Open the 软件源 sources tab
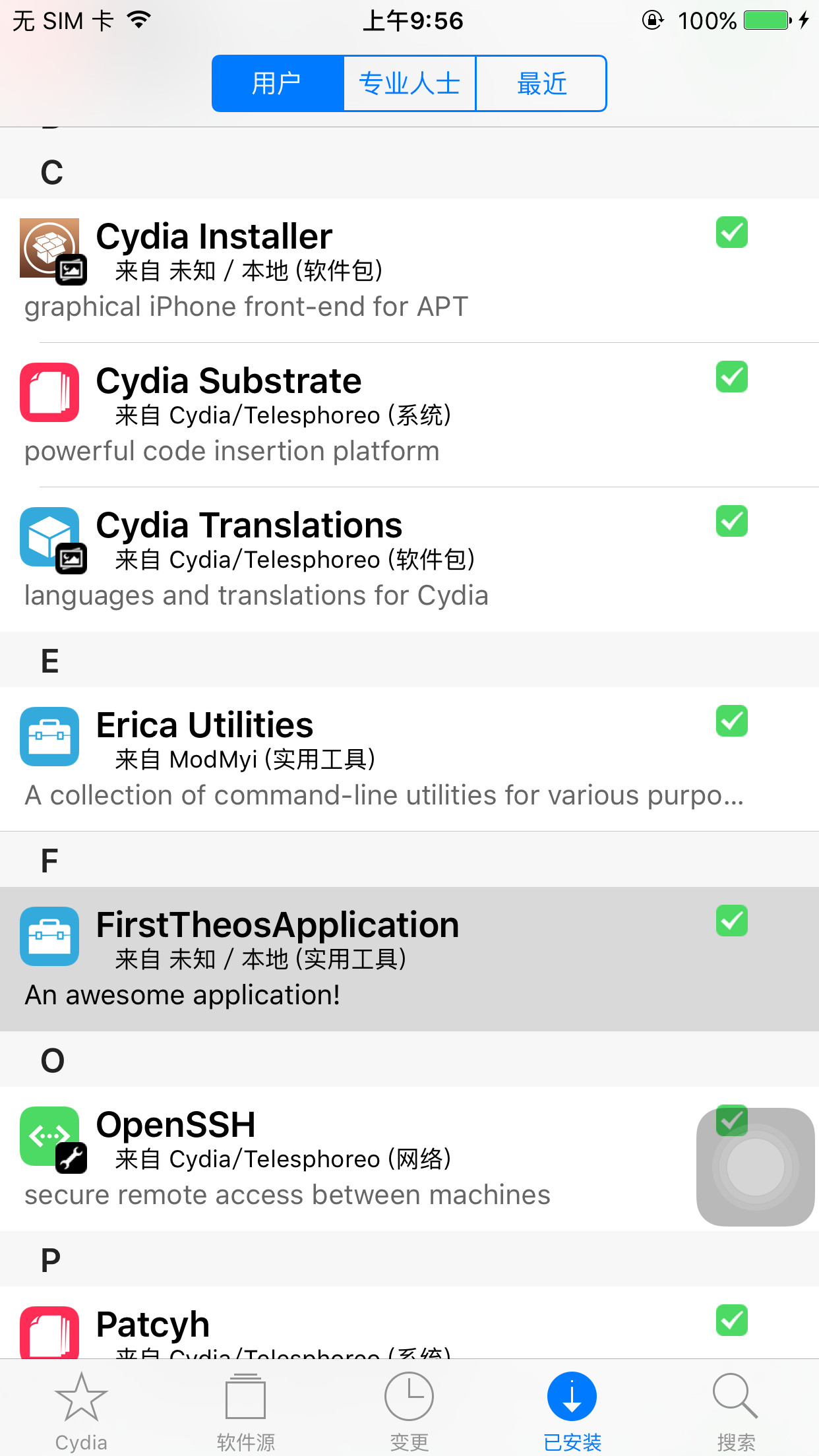The width and height of the screenshot is (819, 1456). [245, 1411]
